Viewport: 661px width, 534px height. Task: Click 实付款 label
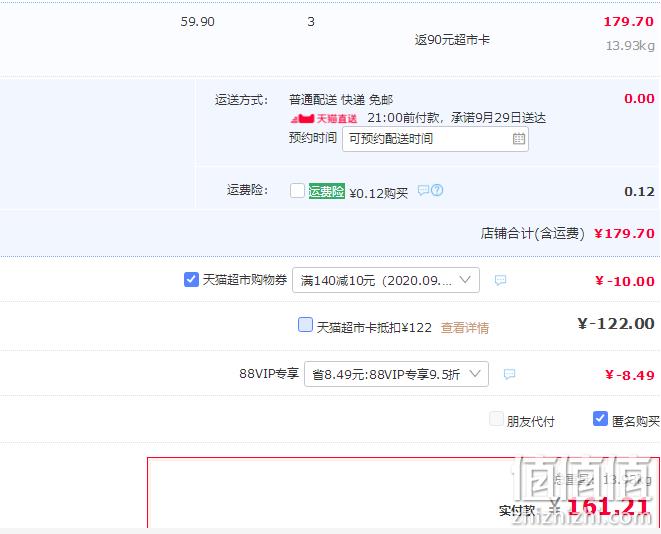pyautogui.click(x=517, y=511)
